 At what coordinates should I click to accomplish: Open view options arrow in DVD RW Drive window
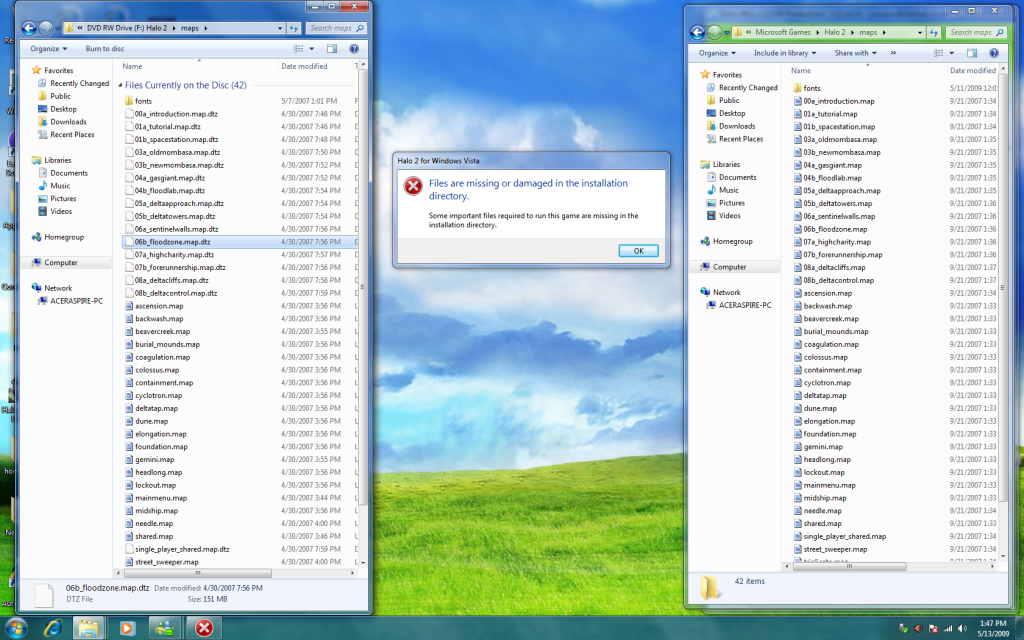click(312, 48)
